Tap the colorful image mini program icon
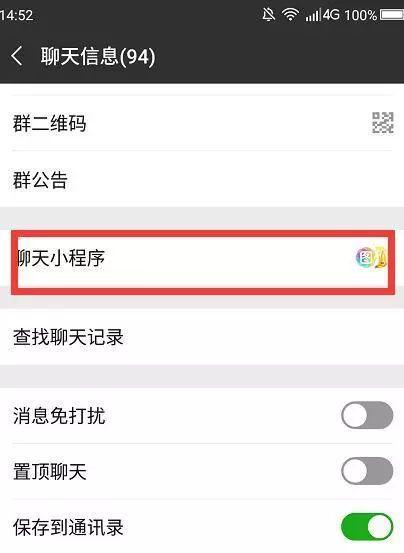This screenshot has height=553, width=404. click(x=365, y=257)
